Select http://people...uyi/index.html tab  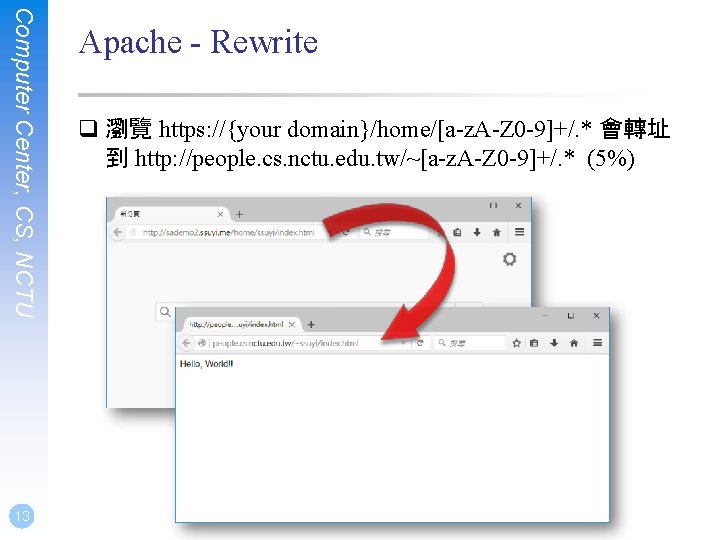tap(242, 324)
